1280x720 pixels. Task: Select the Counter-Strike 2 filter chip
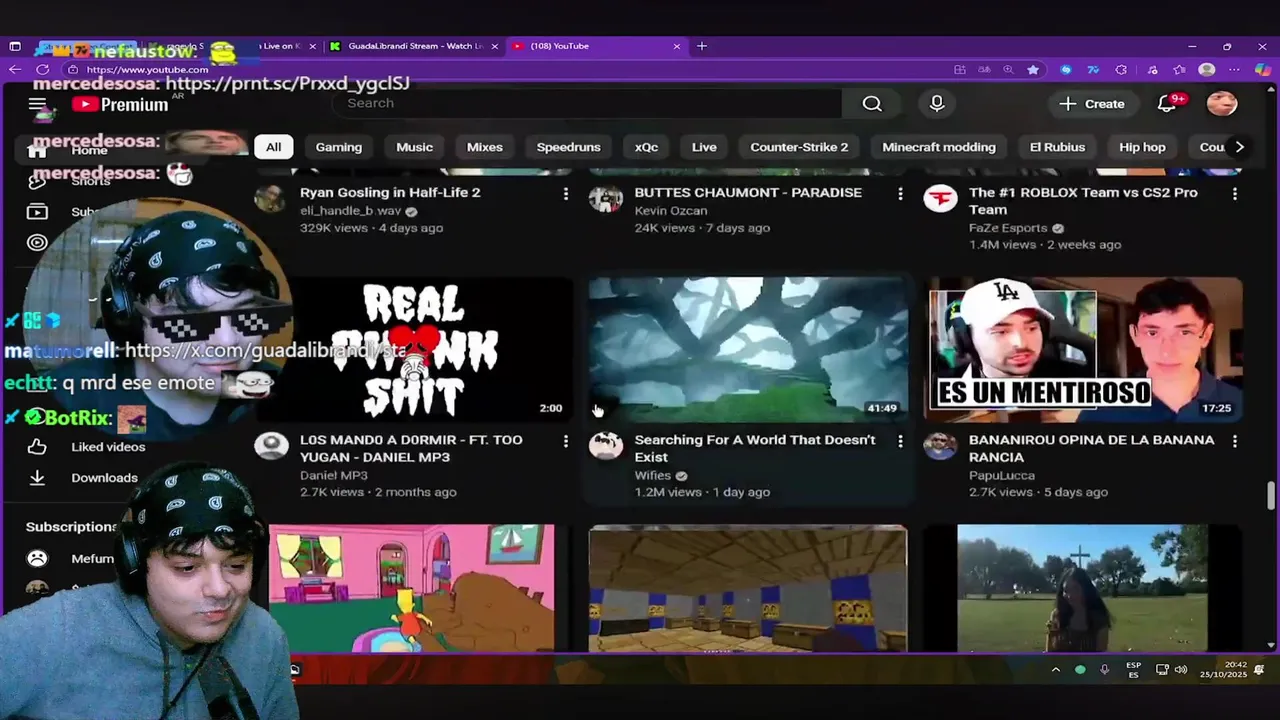[x=799, y=147]
